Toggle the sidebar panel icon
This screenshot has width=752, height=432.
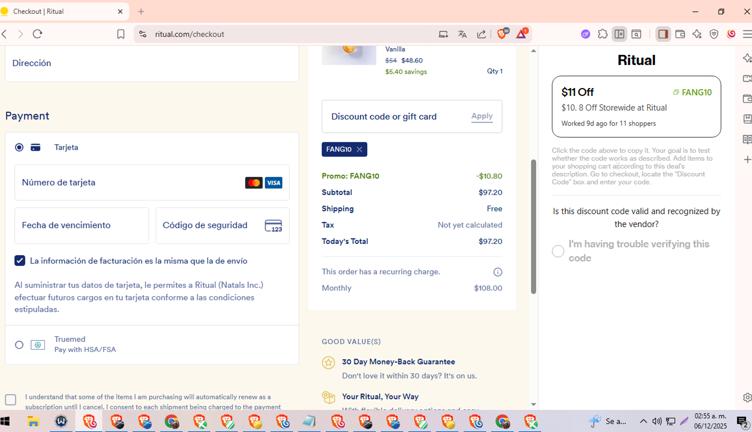click(x=663, y=34)
